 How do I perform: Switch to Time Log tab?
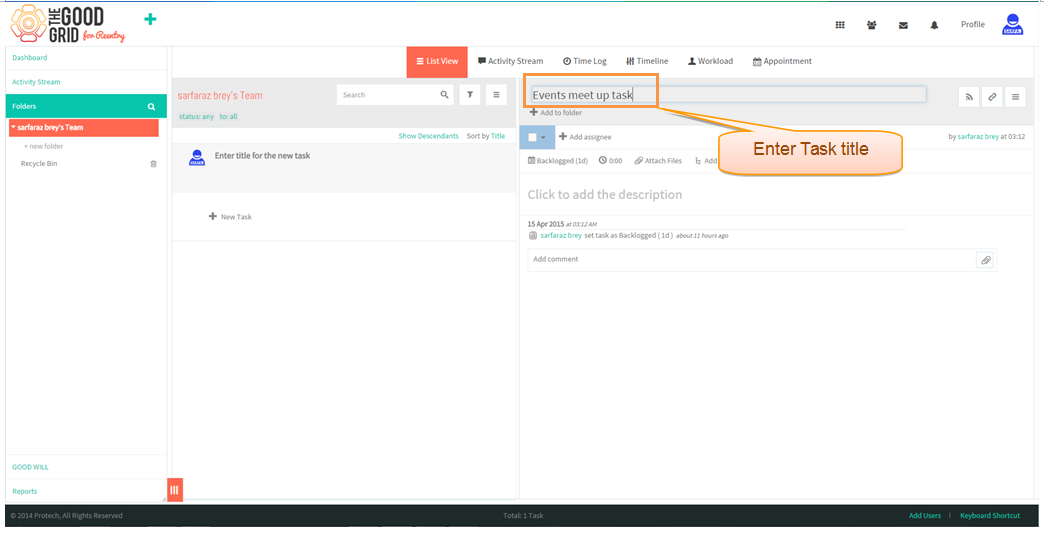click(x=585, y=61)
